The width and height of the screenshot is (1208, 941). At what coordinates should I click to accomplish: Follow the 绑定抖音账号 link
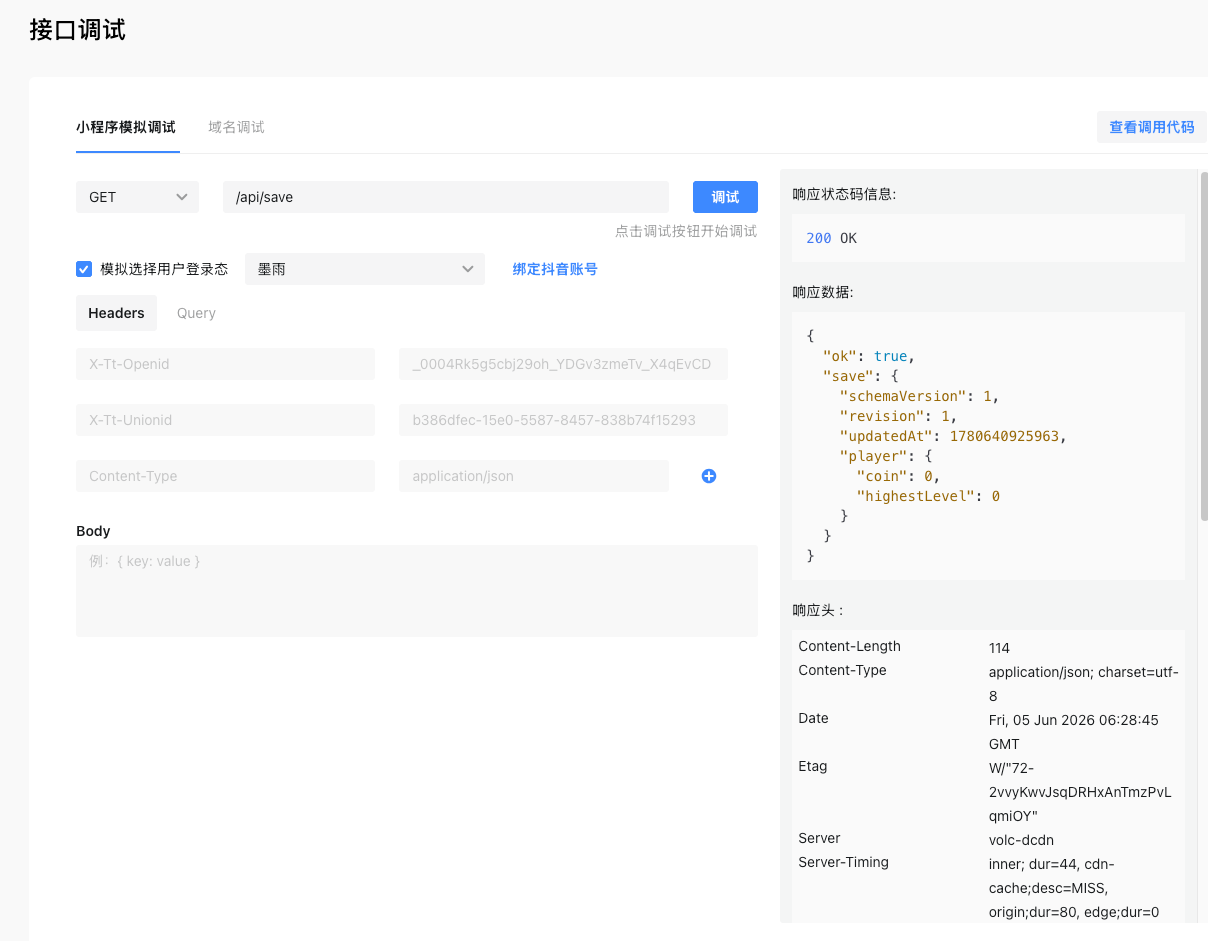coord(555,269)
